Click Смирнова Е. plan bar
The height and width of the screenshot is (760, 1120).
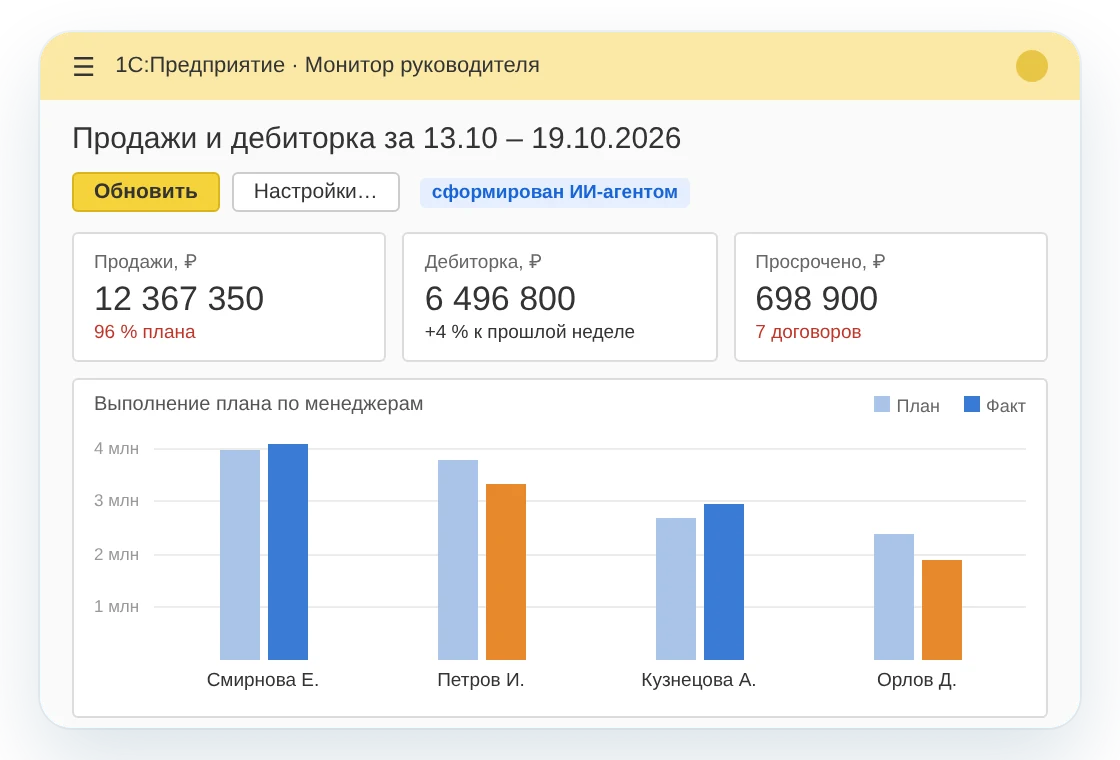pyautogui.click(x=240, y=555)
